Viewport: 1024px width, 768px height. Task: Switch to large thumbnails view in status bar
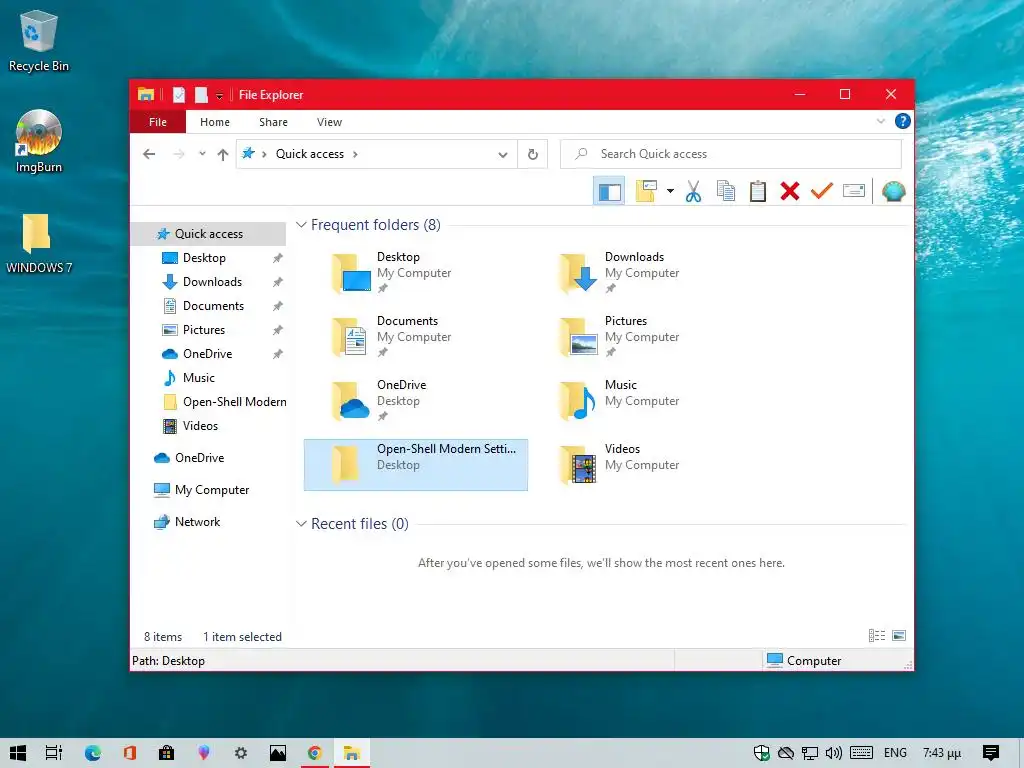[x=899, y=635]
